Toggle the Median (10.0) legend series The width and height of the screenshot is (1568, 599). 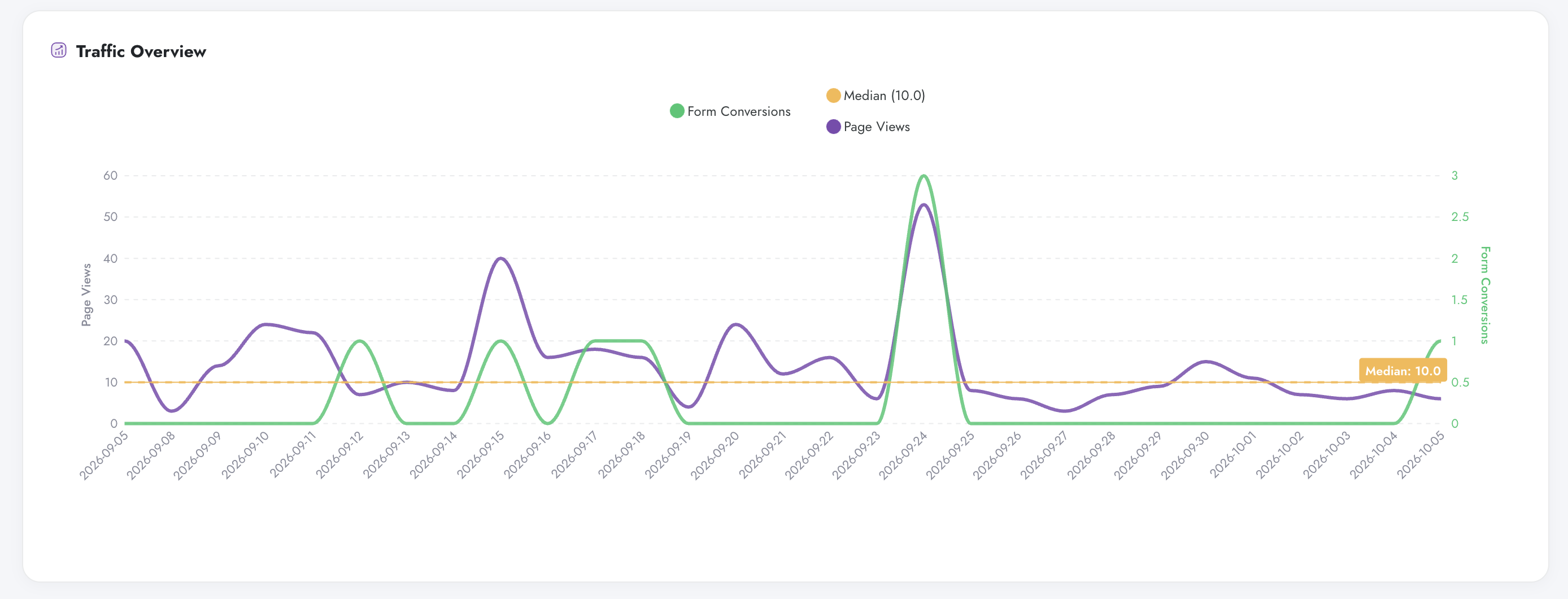point(876,96)
